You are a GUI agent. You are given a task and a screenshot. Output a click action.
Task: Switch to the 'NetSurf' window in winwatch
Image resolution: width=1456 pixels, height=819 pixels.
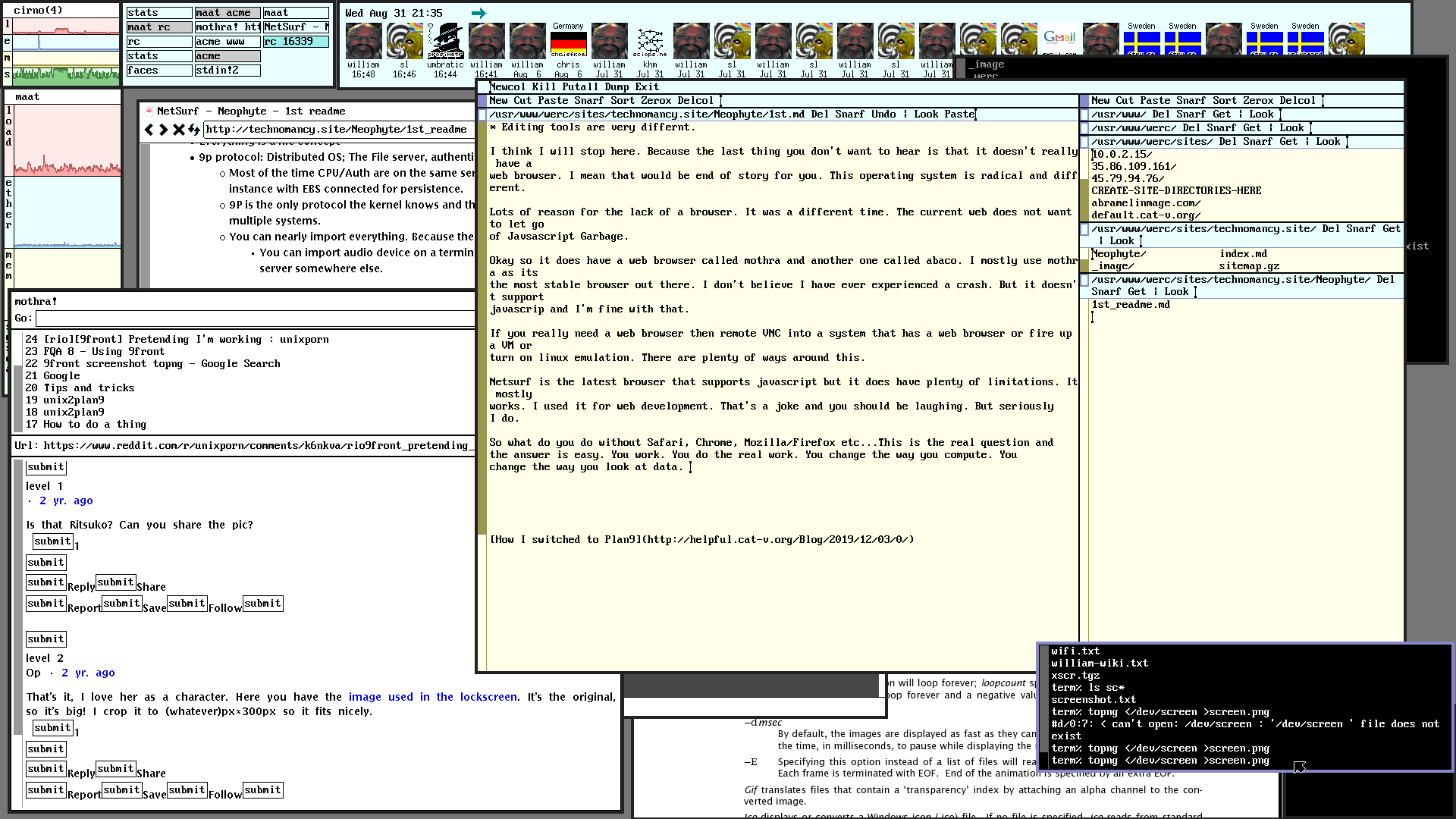pyautogui.click(x=297, y=27)
